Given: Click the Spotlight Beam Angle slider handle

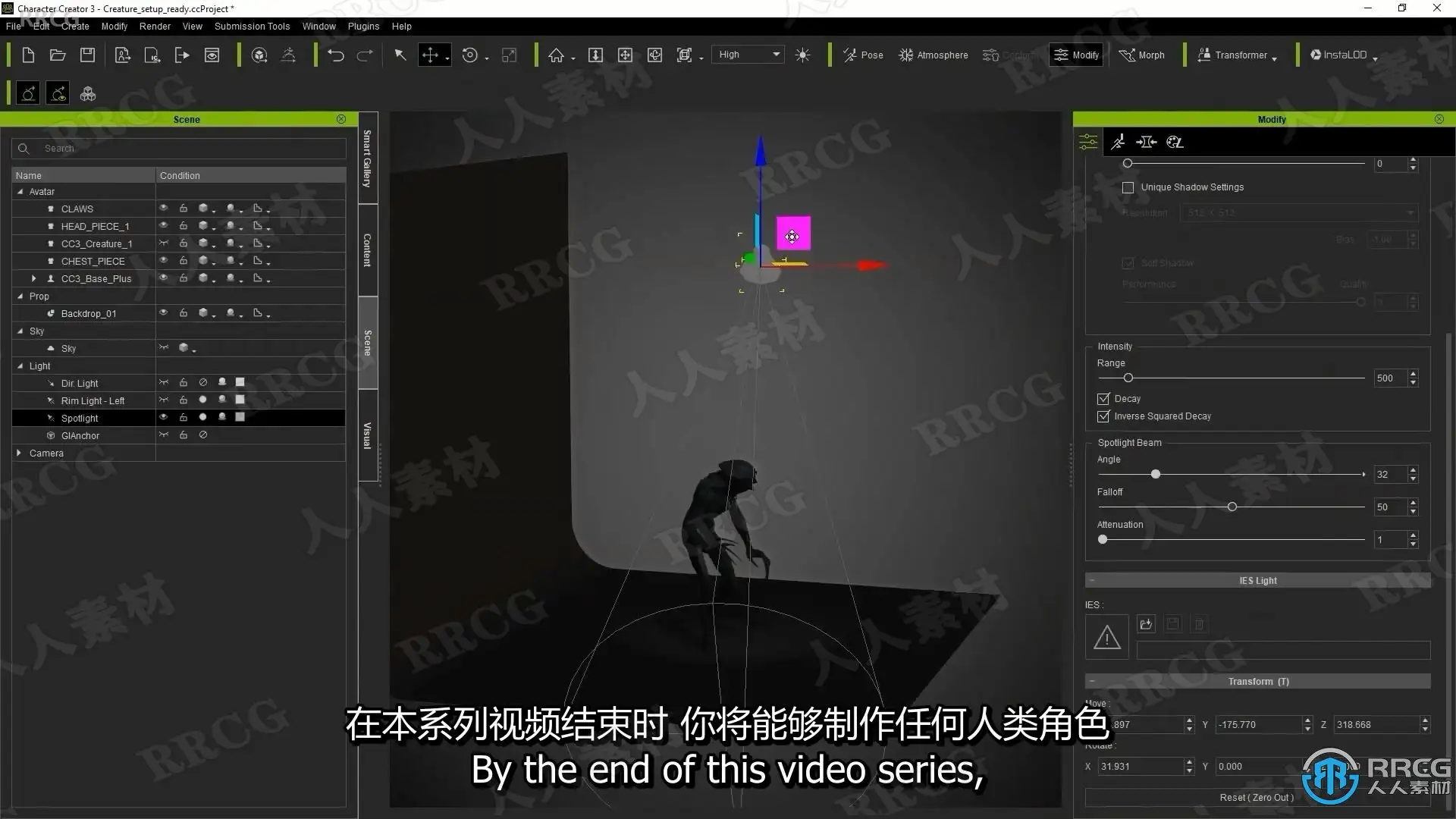Looking at the screenshot, I should [1156, 474].
